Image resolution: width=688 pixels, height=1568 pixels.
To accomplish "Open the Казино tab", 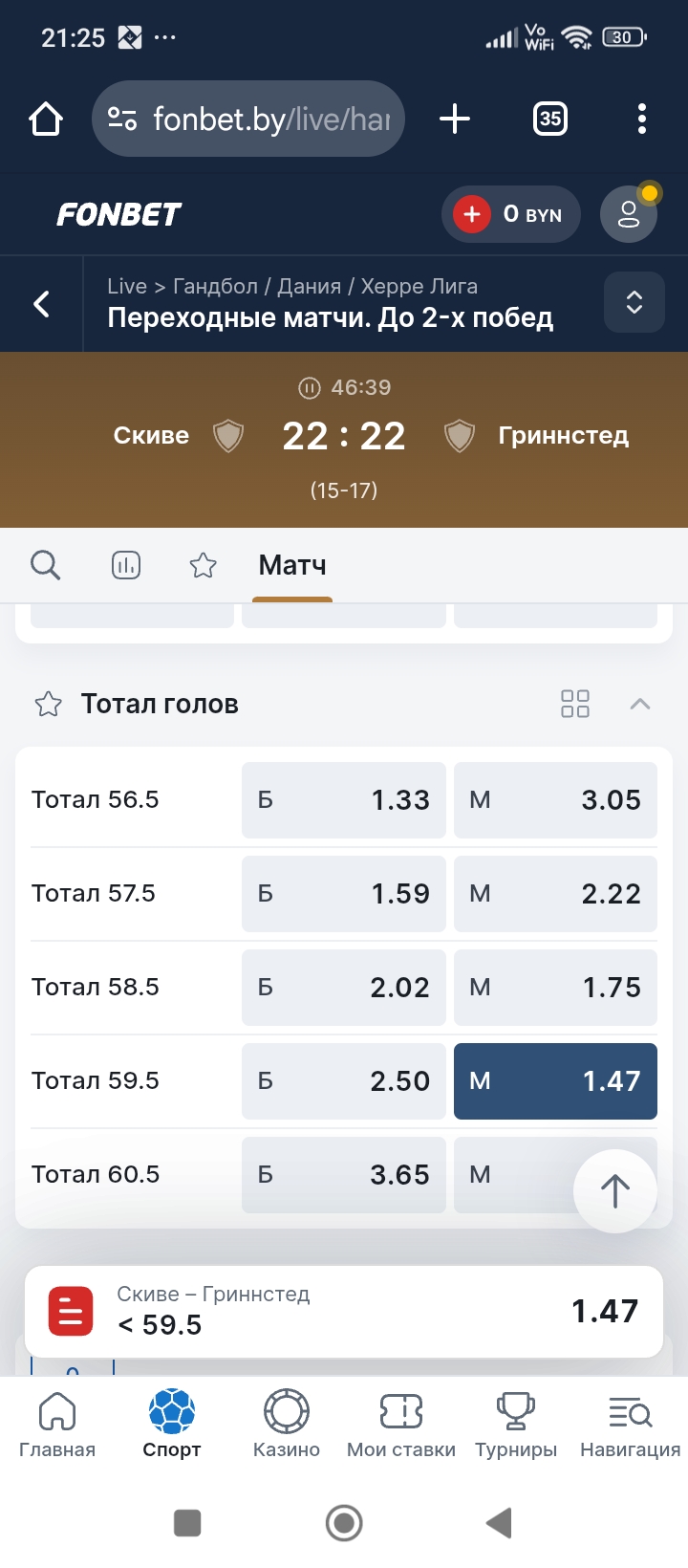I will pyautogui.click(x=287, y=1425).
